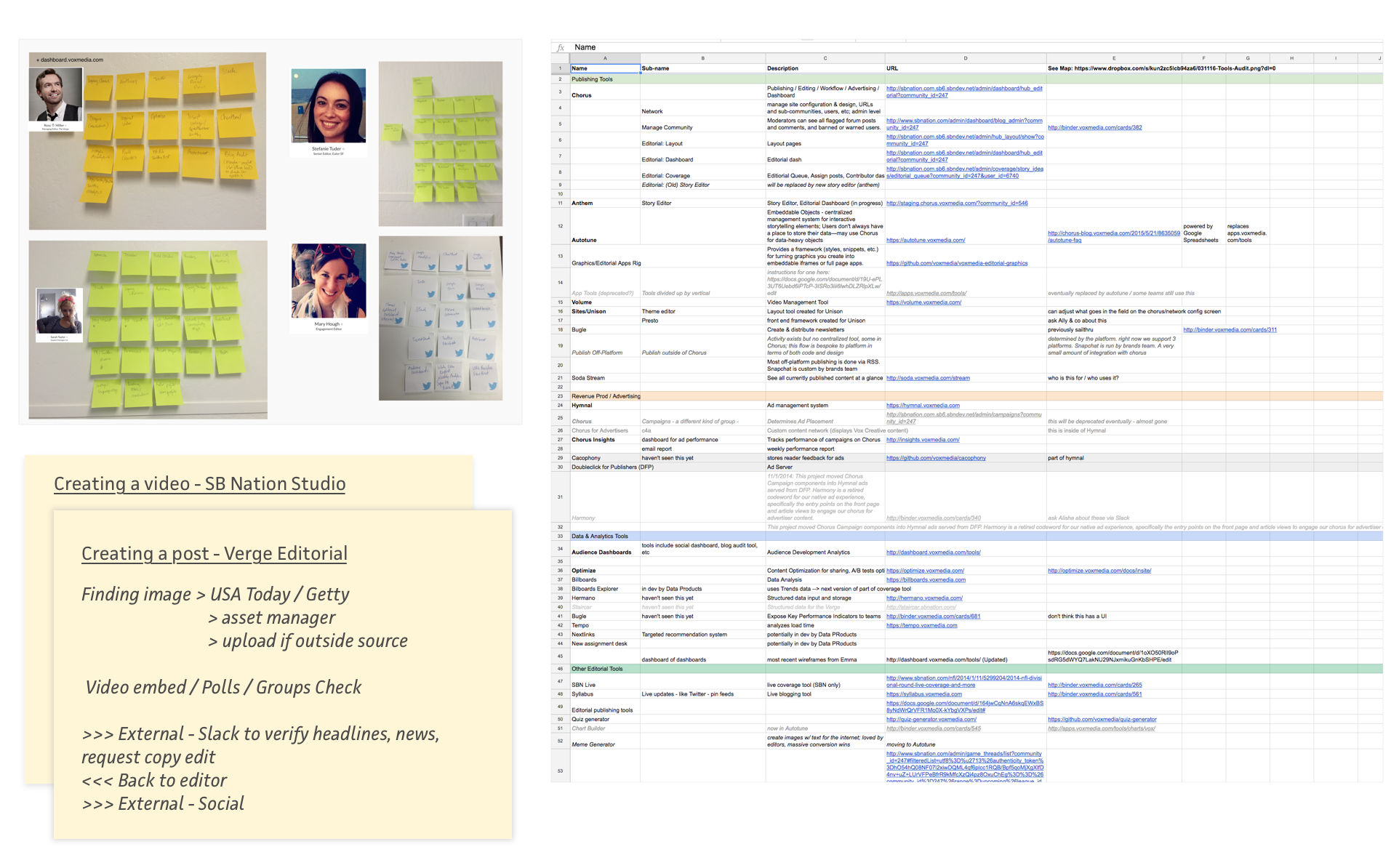Open Stefanie Tuder's portrait card
Image resolution: width=1399 pixels, height=868 pixels.
pyautogui.click(x=328, y=112)
